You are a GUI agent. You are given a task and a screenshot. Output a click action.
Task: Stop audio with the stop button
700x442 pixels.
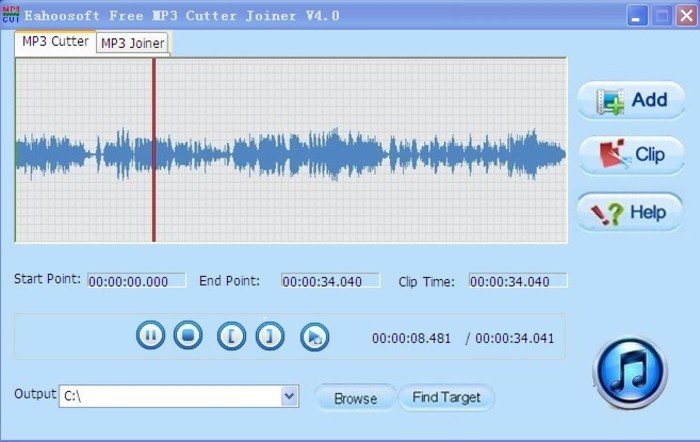187,336
